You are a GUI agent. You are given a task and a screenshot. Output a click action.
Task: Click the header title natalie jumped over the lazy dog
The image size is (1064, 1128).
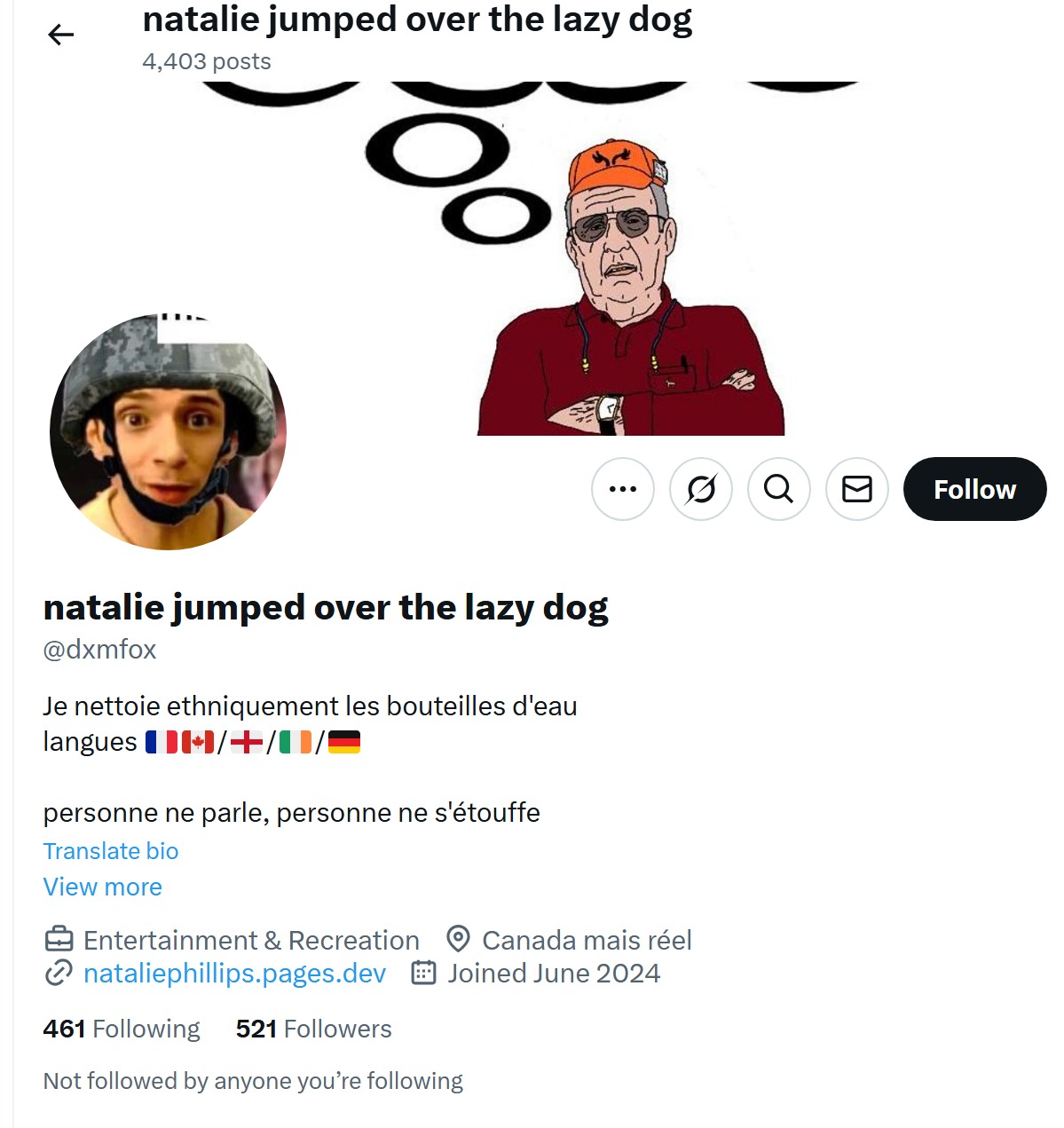click(x=417, y=20)
